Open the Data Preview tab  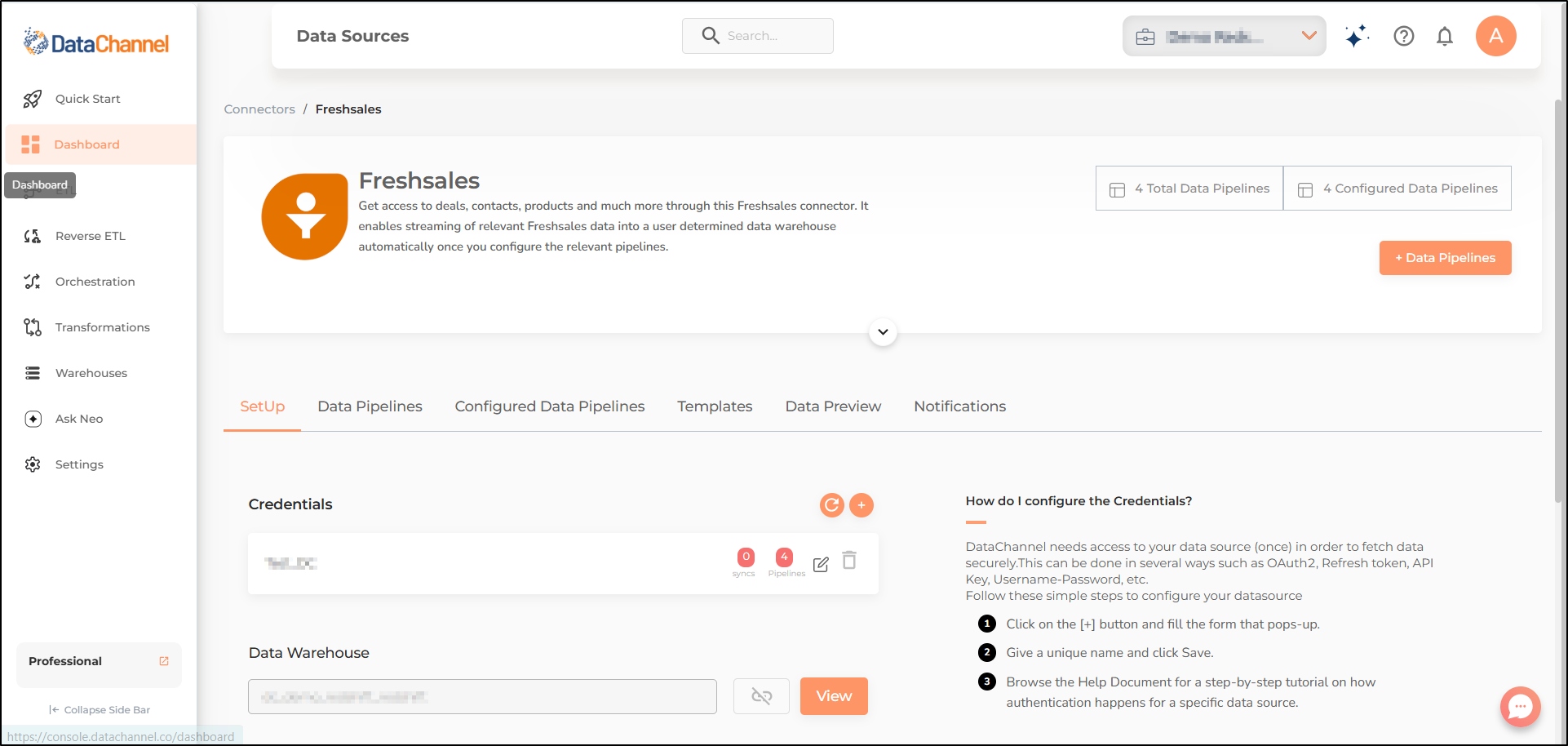[833, 406]
